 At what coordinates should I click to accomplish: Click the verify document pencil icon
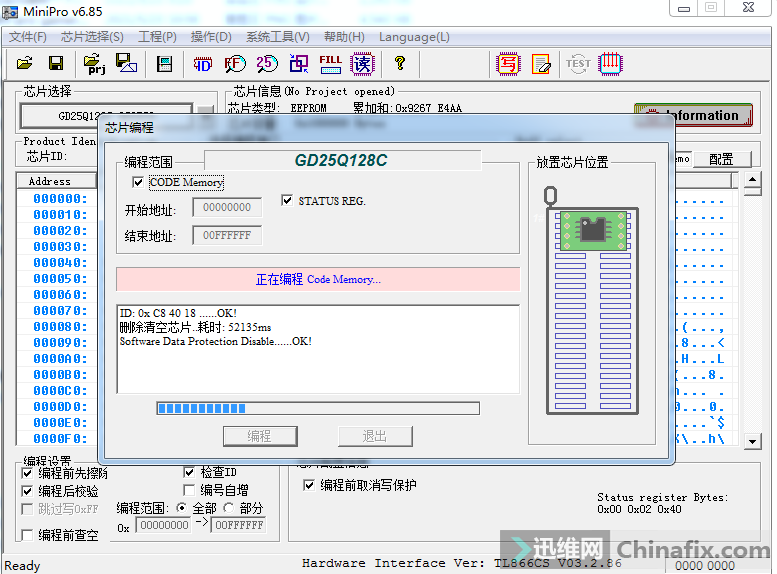coord(541,64)
